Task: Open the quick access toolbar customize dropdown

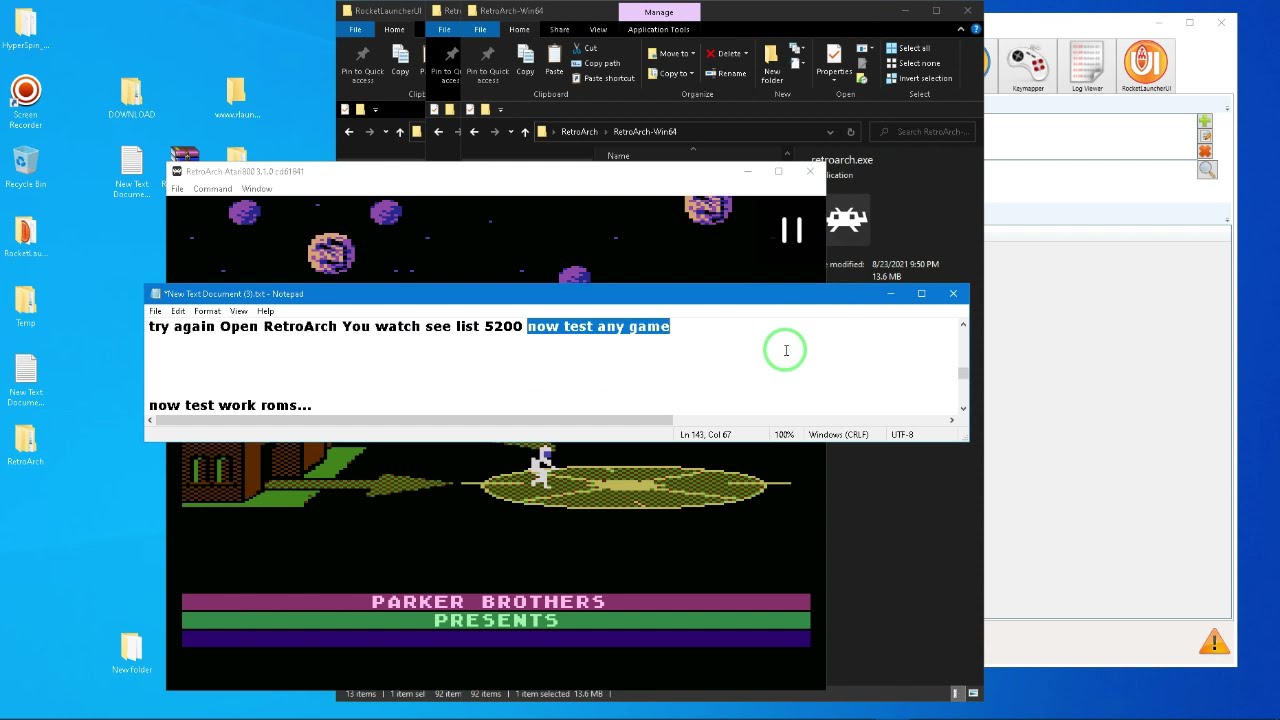Action: click(500, 109)
